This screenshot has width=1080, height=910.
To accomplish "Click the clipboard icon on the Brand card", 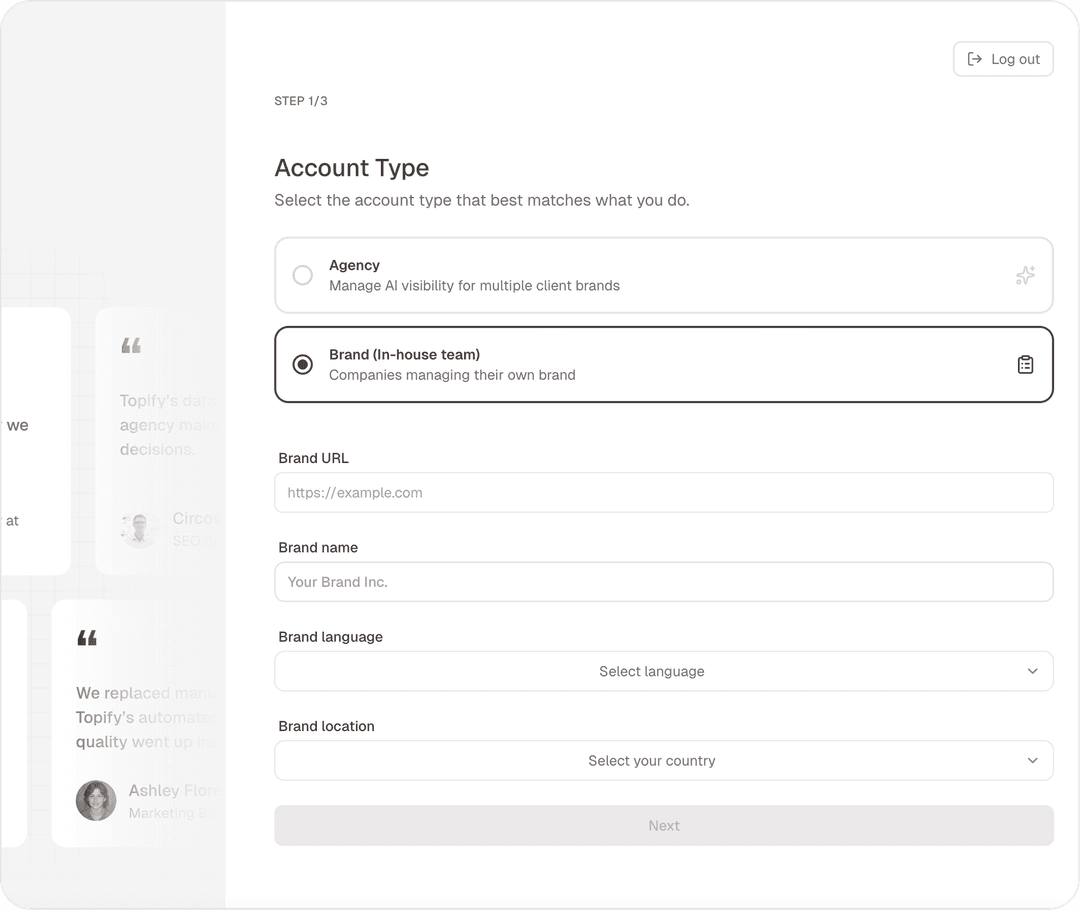I will tap(1025, 364).
